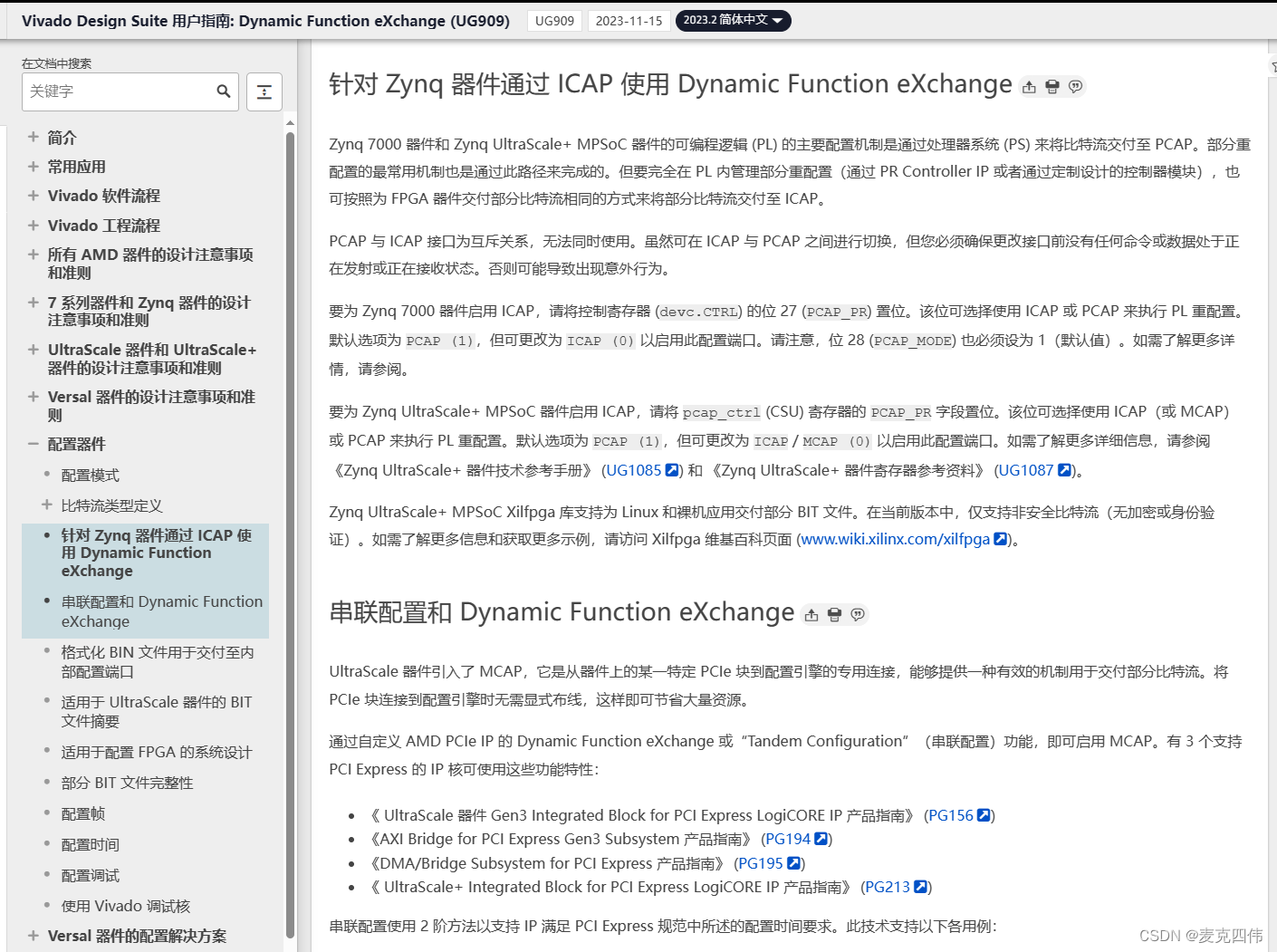Click the print icon beside the ICAP heading
The width and height of the screenshot is (1277, 952).
click(x=1051, y=86)
